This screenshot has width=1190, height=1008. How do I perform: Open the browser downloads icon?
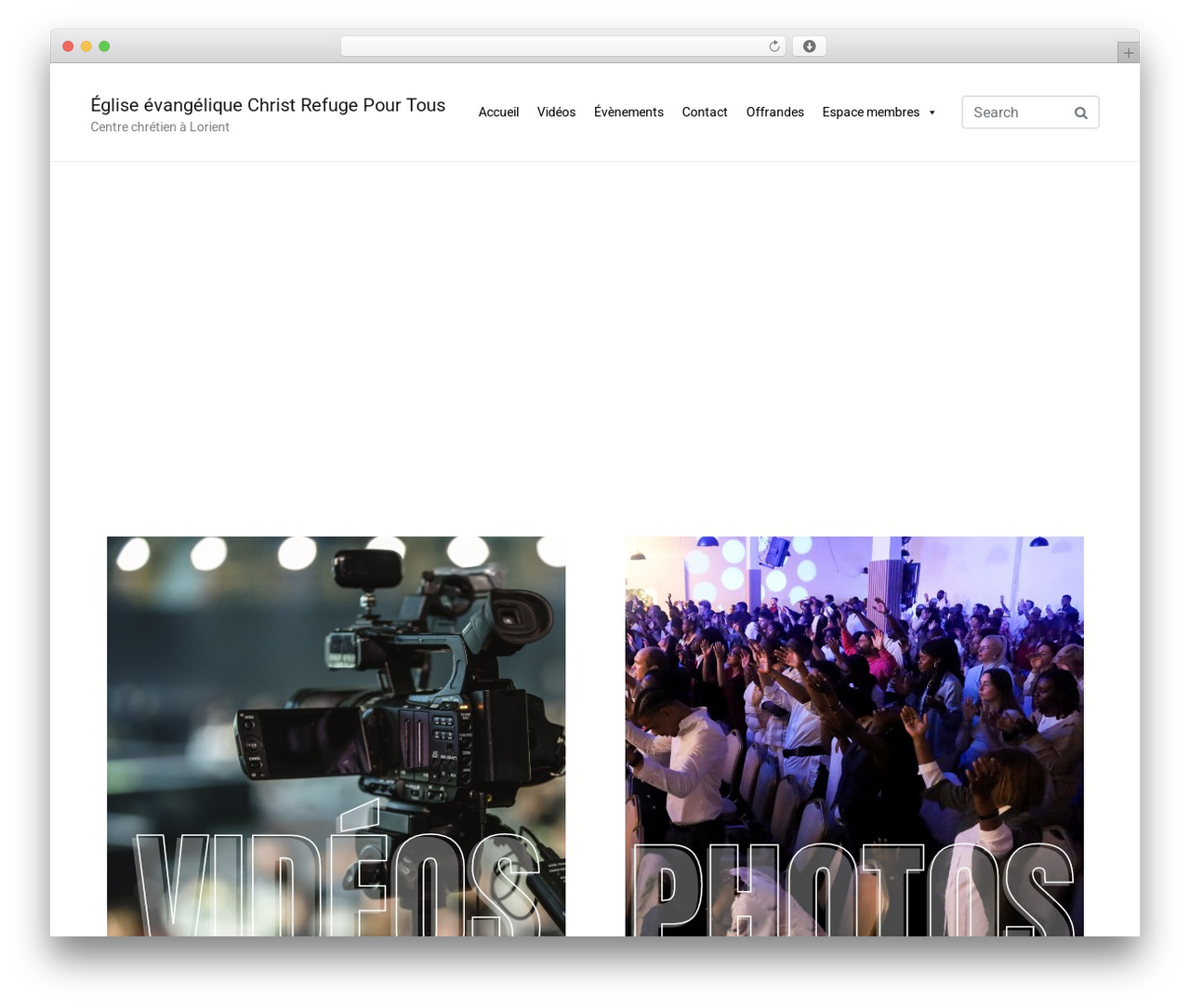(810, 46)
